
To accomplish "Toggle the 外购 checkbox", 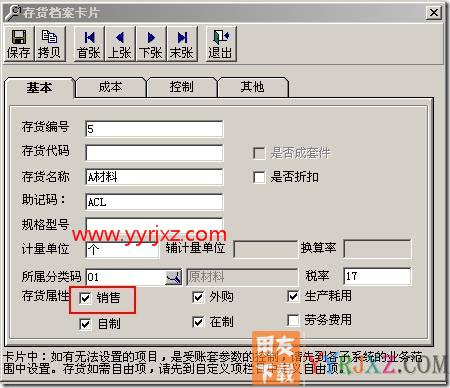I will pyautogui.click(x=198, y=297).
